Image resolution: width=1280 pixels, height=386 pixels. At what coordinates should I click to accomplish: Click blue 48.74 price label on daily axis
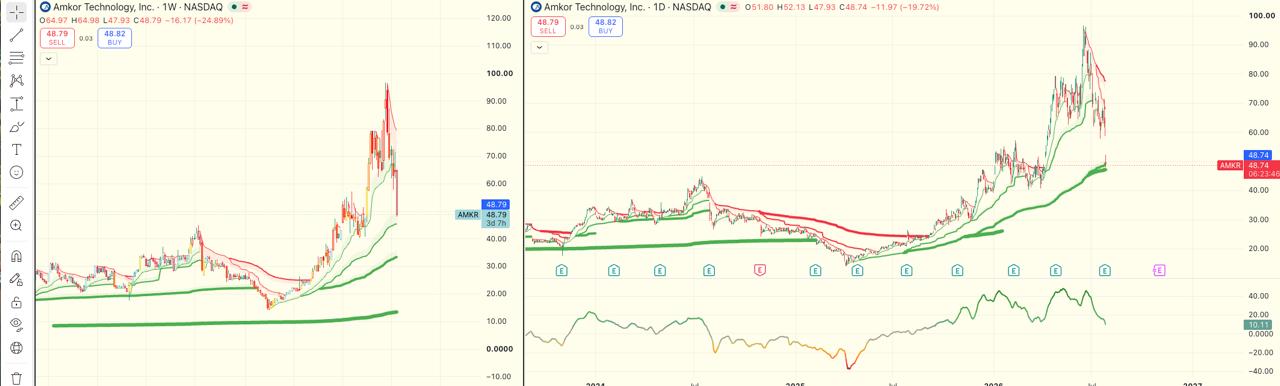(x=1258, y=155)
